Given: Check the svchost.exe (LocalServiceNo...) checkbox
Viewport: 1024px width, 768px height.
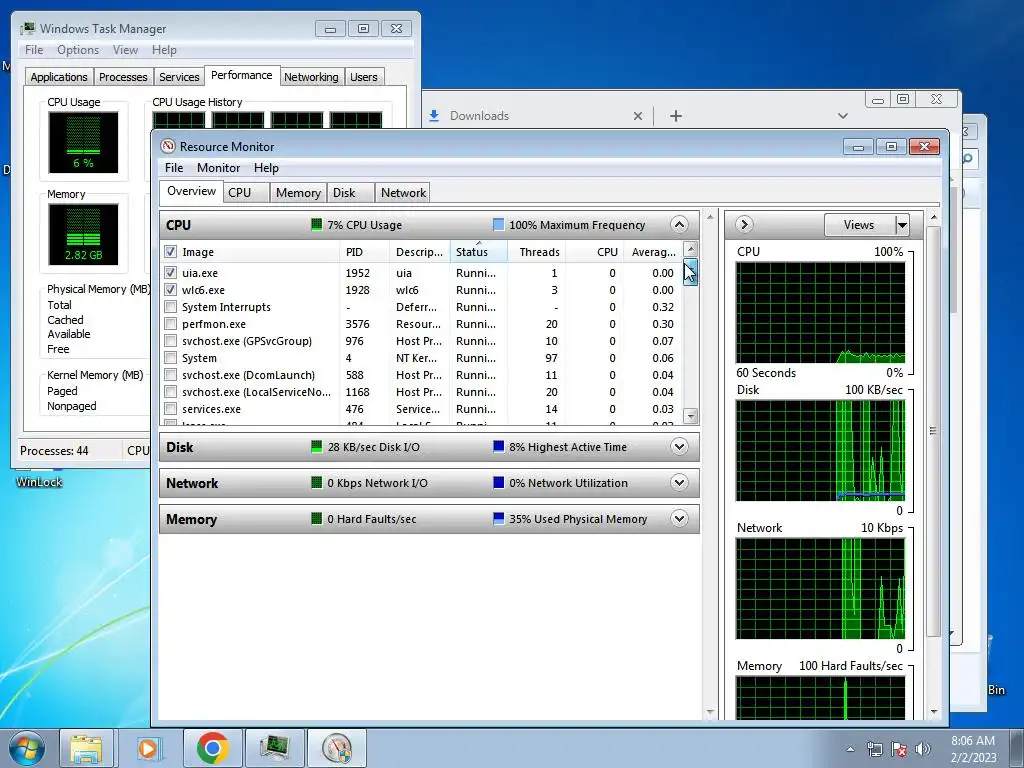Looking at the screenshot, I should tap(170, 391).
